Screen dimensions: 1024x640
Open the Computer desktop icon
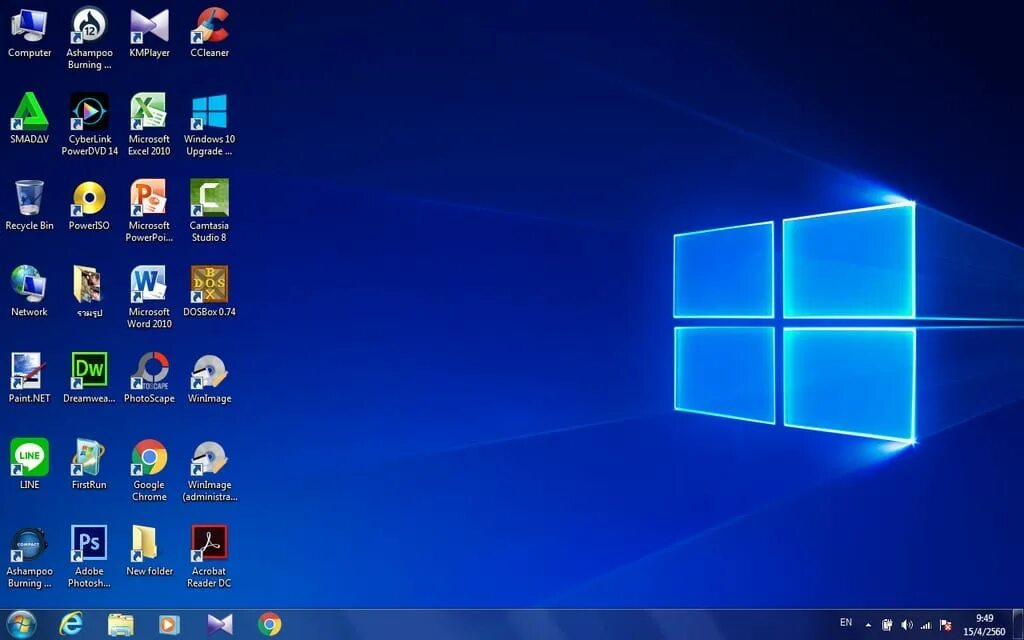(29, 34)
